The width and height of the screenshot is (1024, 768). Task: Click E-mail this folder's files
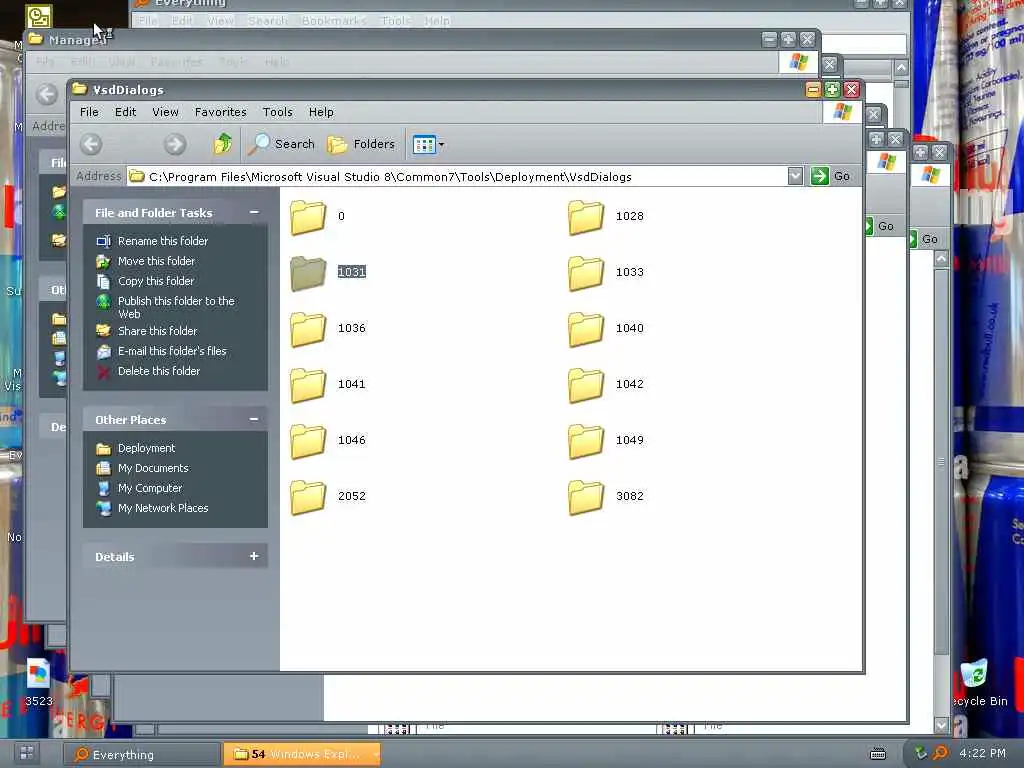point(172,351)
